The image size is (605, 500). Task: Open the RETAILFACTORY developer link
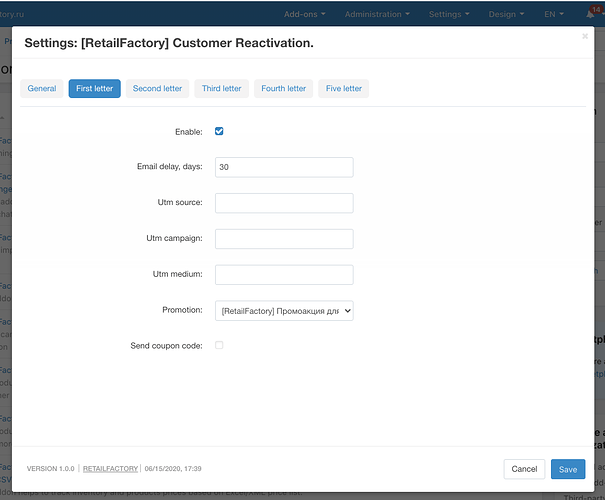click(110, 468)
